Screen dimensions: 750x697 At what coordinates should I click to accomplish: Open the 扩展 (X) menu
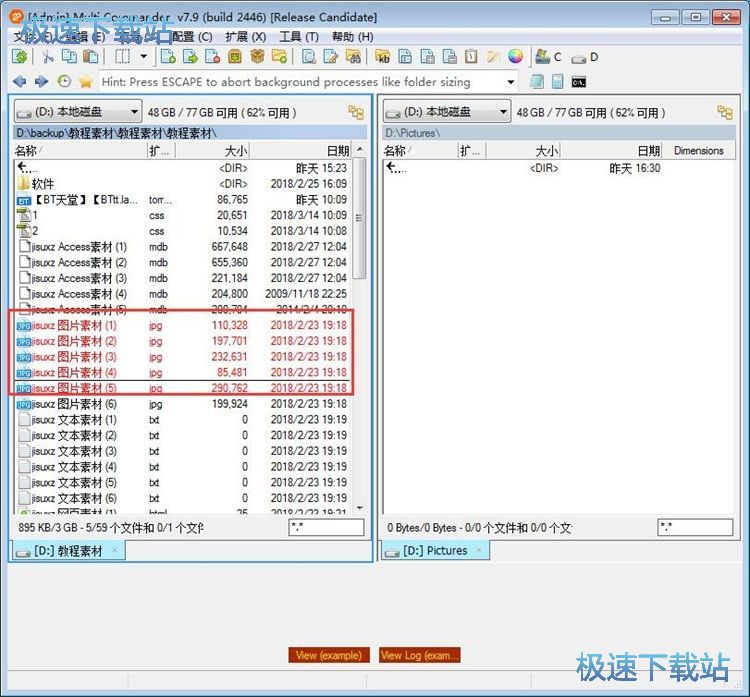coord(246,37)
